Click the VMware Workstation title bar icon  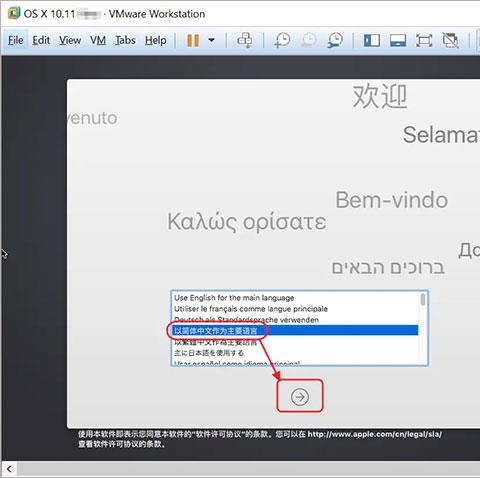(x=14, y=13)
